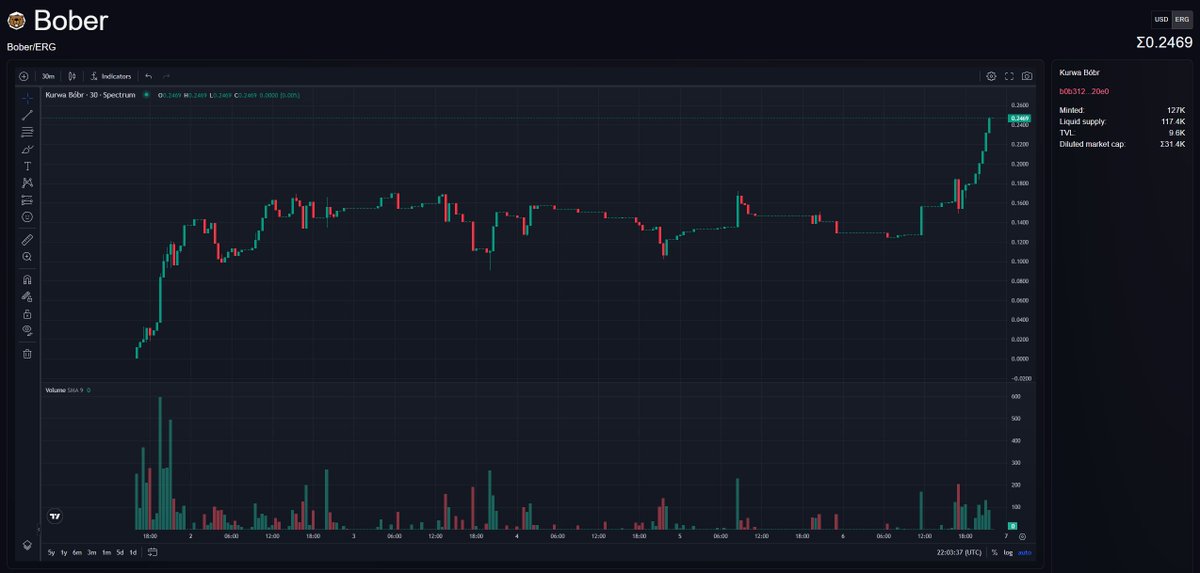The image size is (1200, 573).
Task: Click the TVL value 9.6K
Action: 1177,132
